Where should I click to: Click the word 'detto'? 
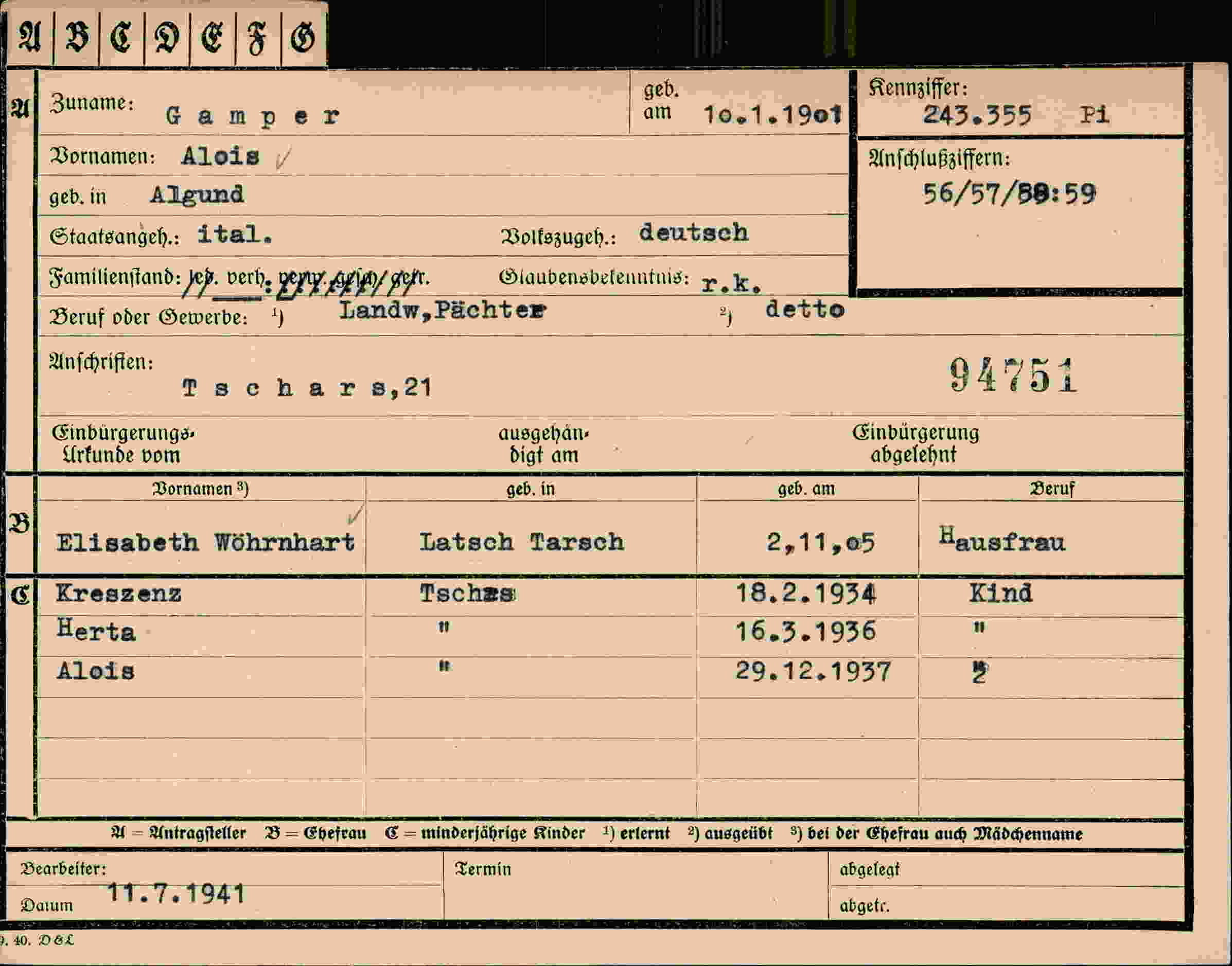point(805,309)
